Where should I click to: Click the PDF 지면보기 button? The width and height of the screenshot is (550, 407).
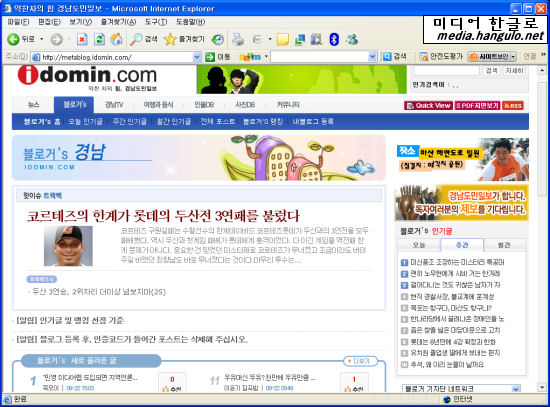[x=477, y=105]
